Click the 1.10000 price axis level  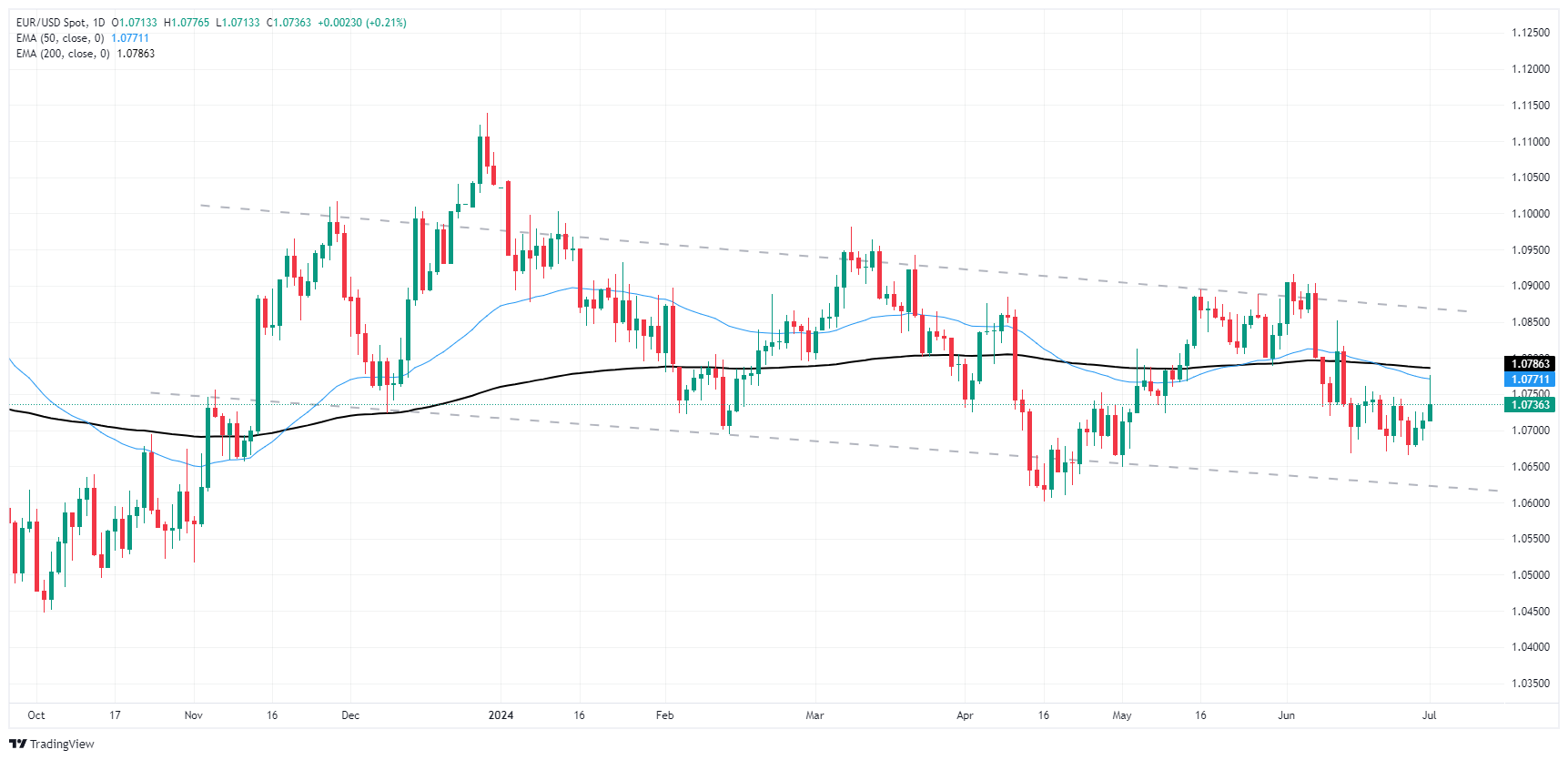(x=1531, y=214)
